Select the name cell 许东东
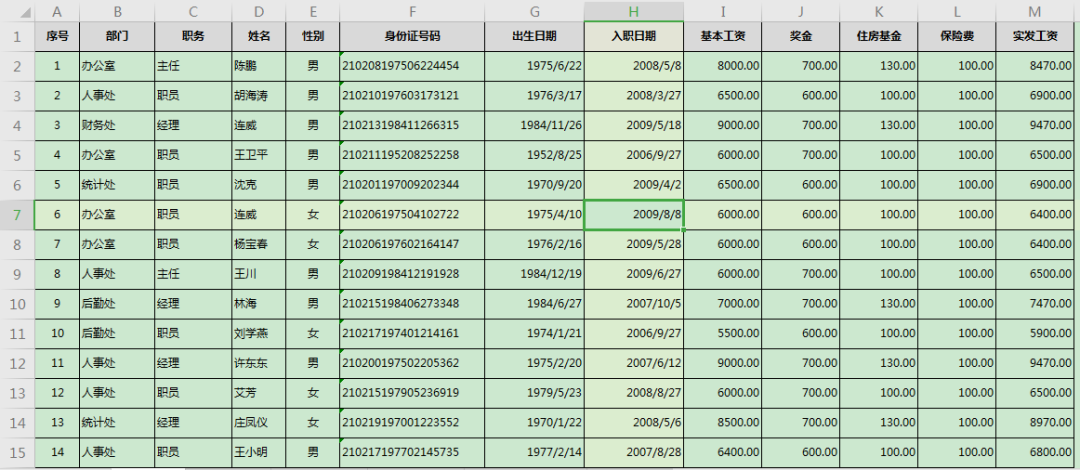 (259, 363)
